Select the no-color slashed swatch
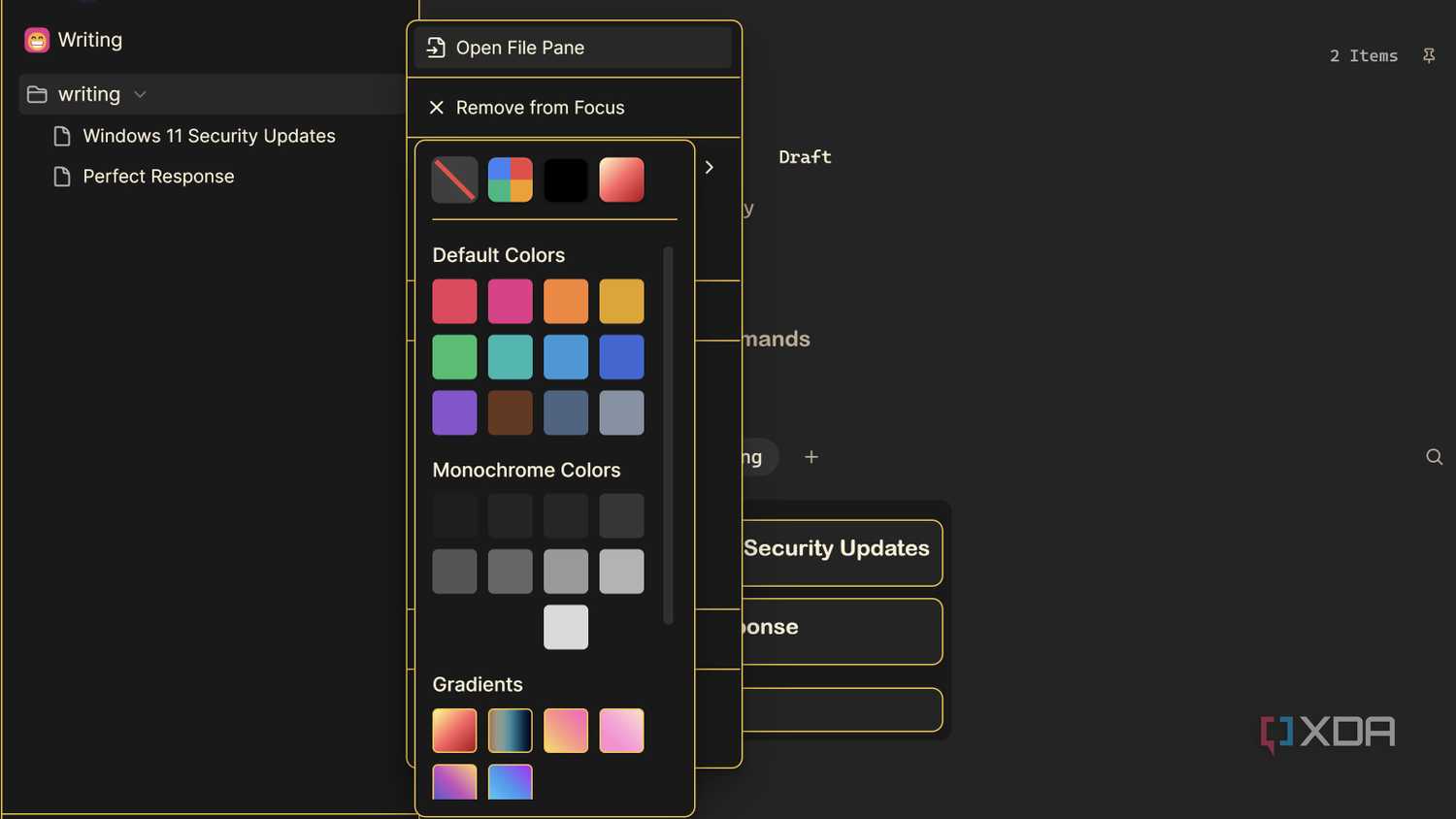Viewport: 1456px width, 819px height. click(x=454, y=180)
